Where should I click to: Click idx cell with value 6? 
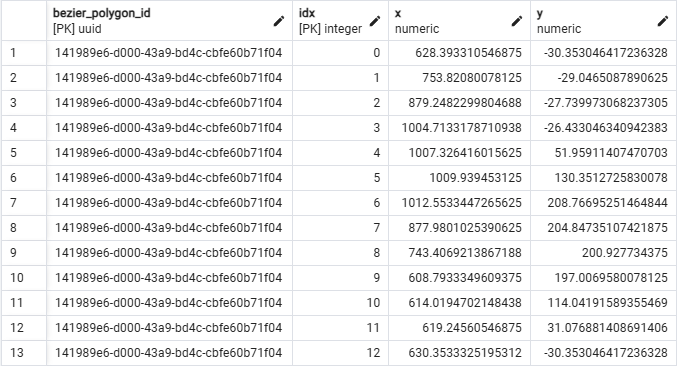pyautogui.click(x=341, y=203)
